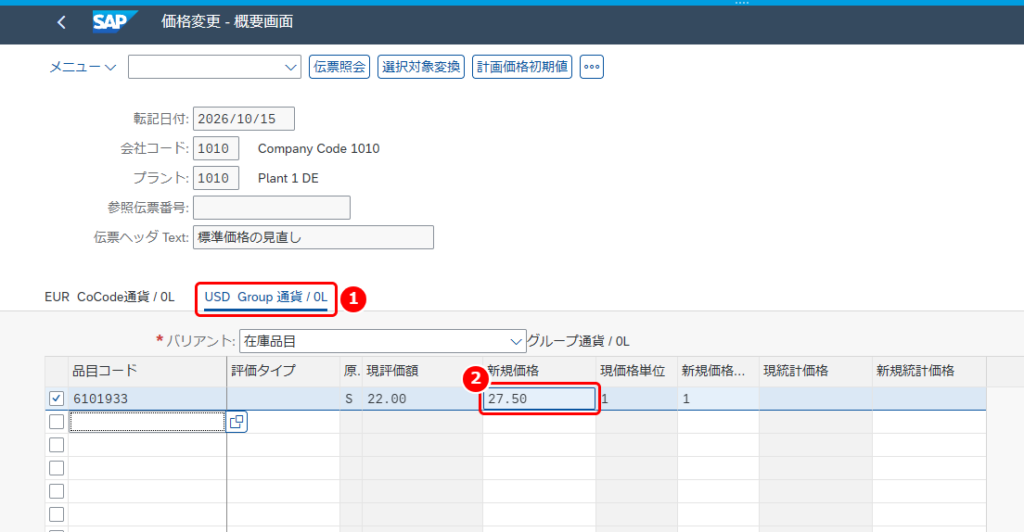Click the 評価タイプ column header

[283, 371]
